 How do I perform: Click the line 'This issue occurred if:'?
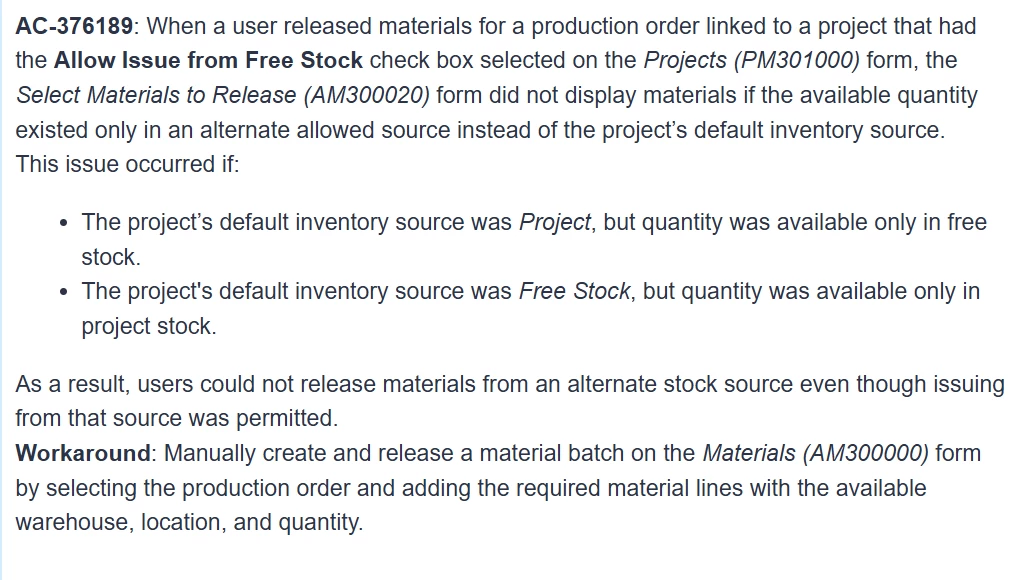(128, 164)
